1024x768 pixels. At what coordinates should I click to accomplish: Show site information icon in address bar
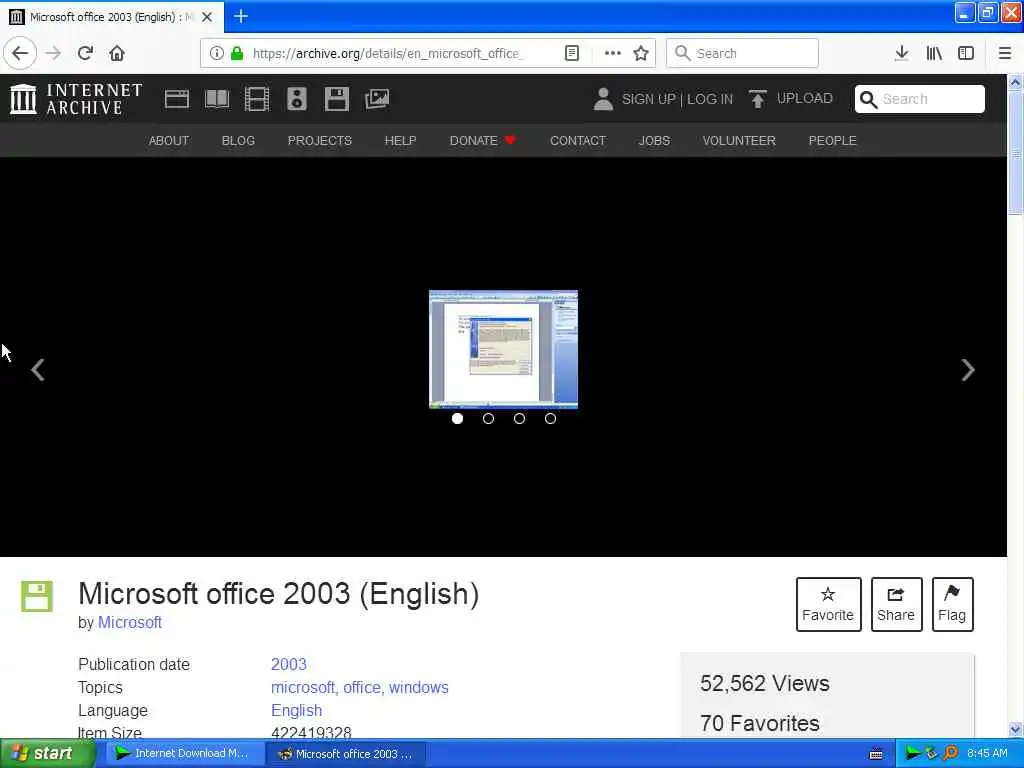coord(216,54)
